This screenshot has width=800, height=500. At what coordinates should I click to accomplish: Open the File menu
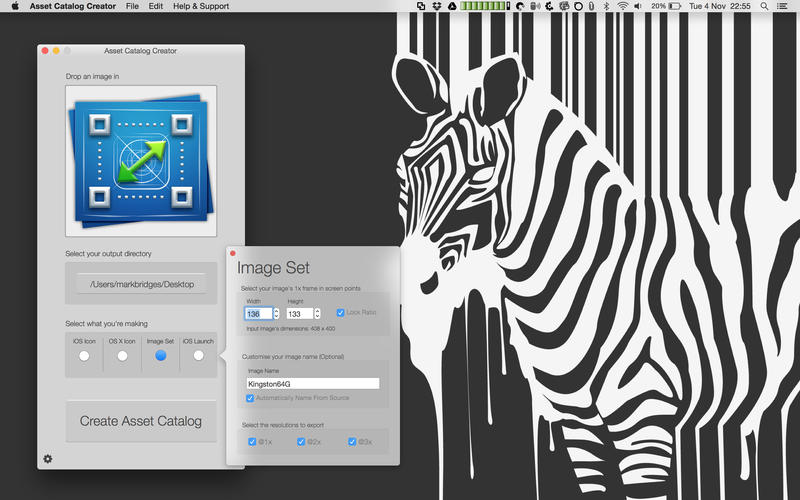pyautogui.click(x=132, y=6)
